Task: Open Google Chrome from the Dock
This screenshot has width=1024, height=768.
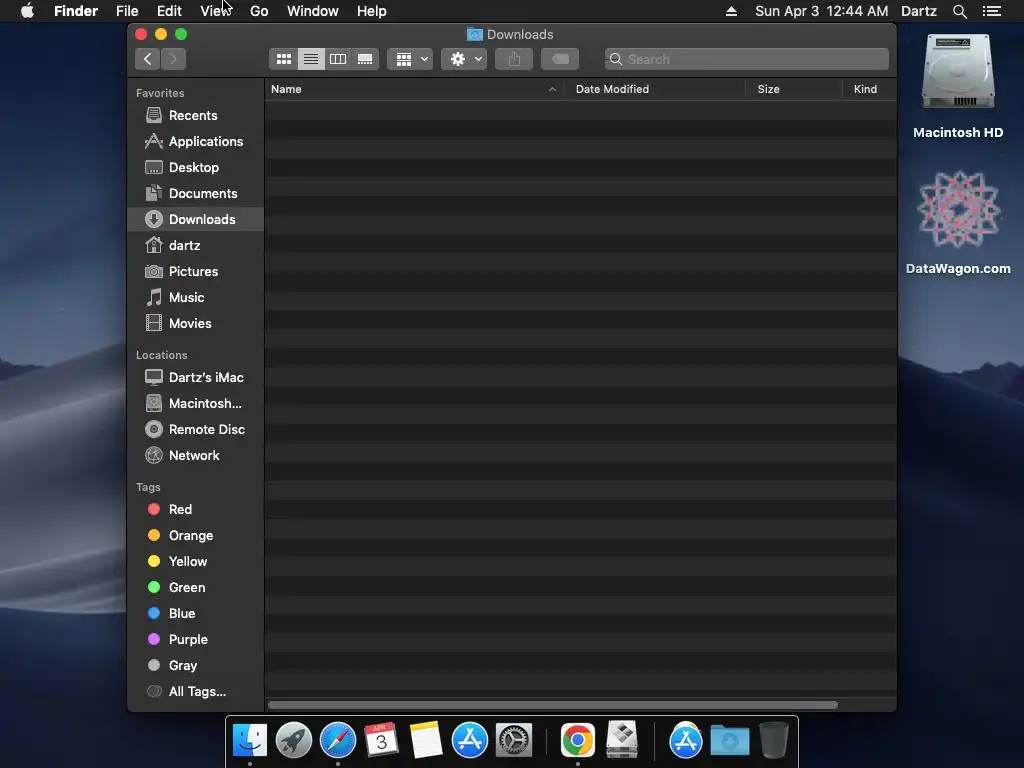Action: click(x=577, y=740)
